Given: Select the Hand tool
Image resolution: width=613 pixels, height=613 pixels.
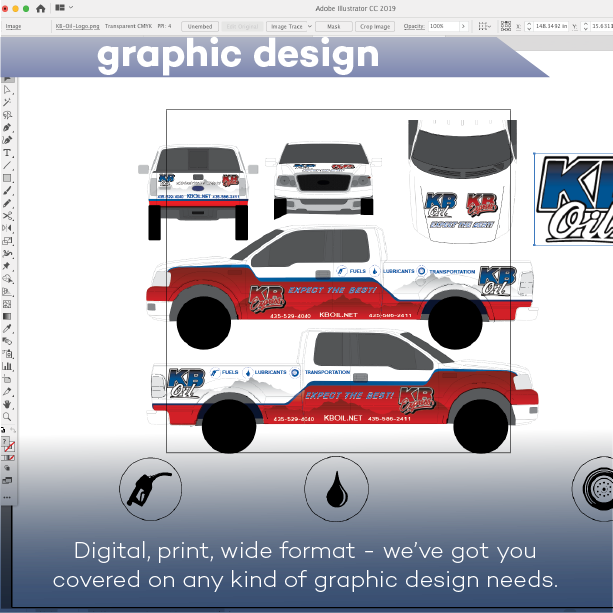Looking at the screenshot, I should pyautogui.click(x=7, y=404).
